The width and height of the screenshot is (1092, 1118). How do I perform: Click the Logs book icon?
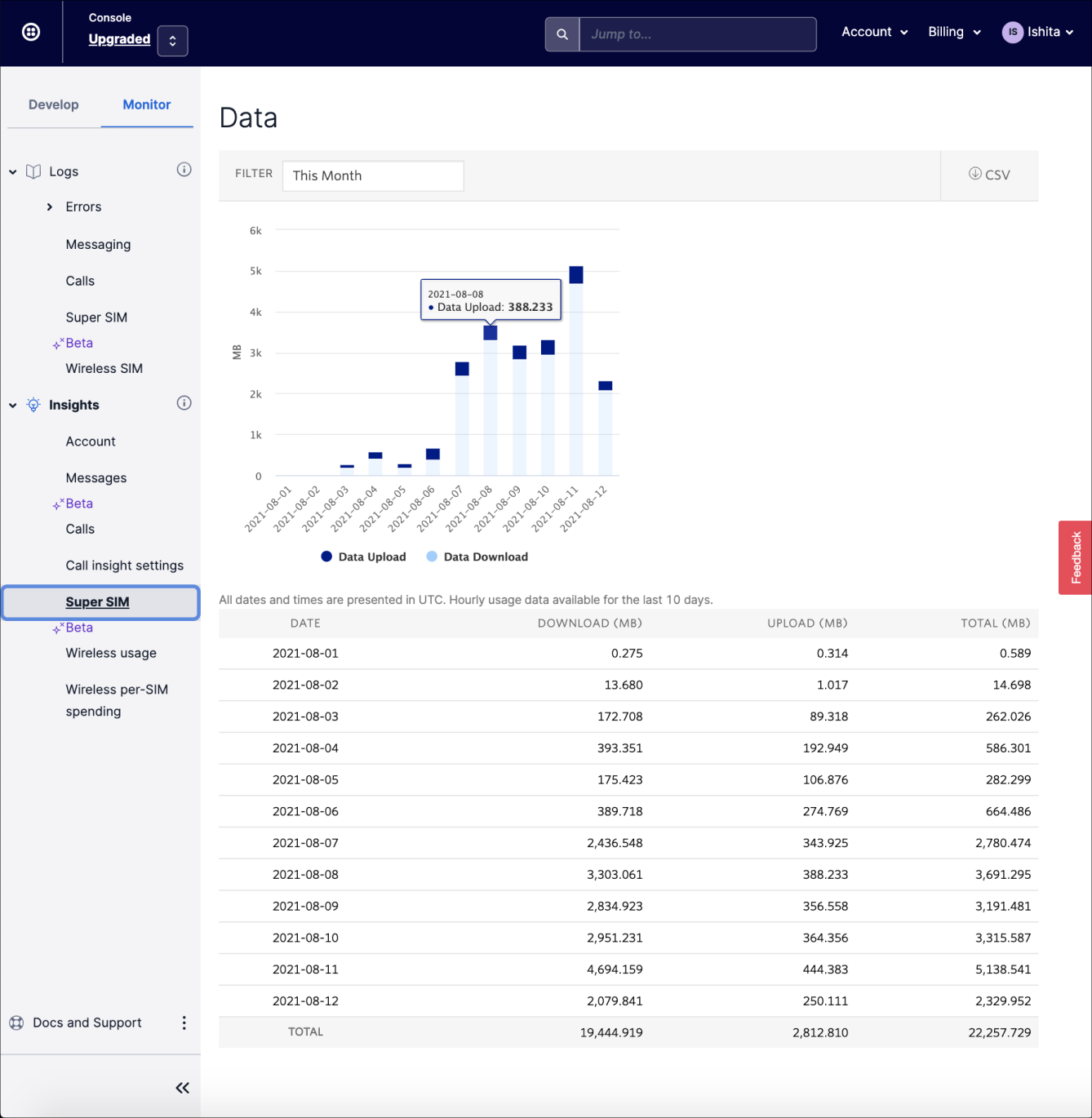[33, 171]
